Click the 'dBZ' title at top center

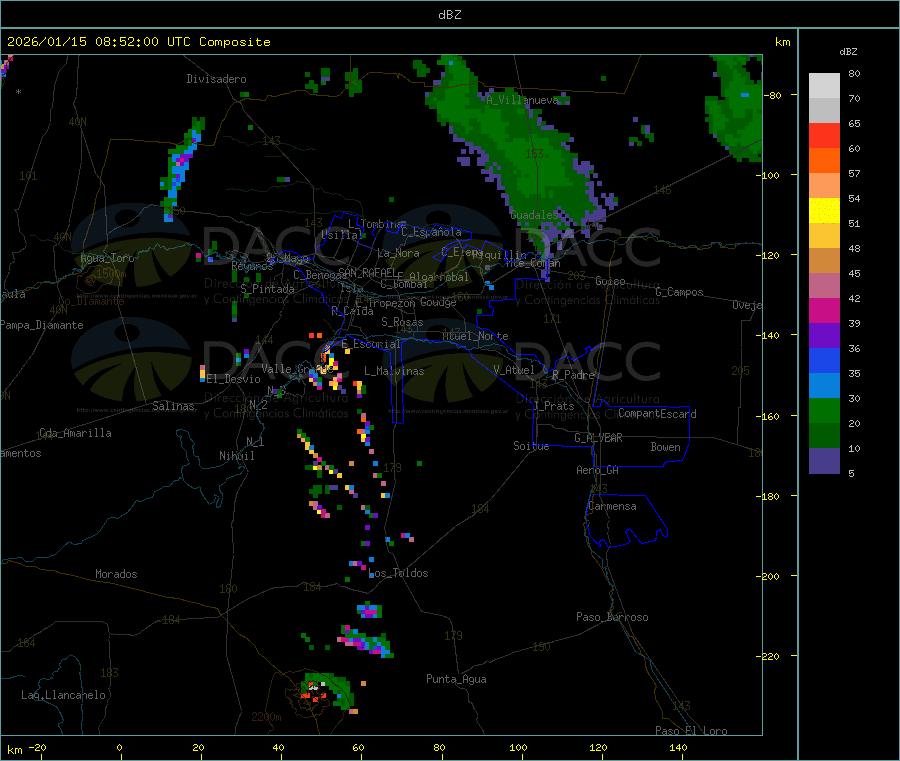click(449, 14)
